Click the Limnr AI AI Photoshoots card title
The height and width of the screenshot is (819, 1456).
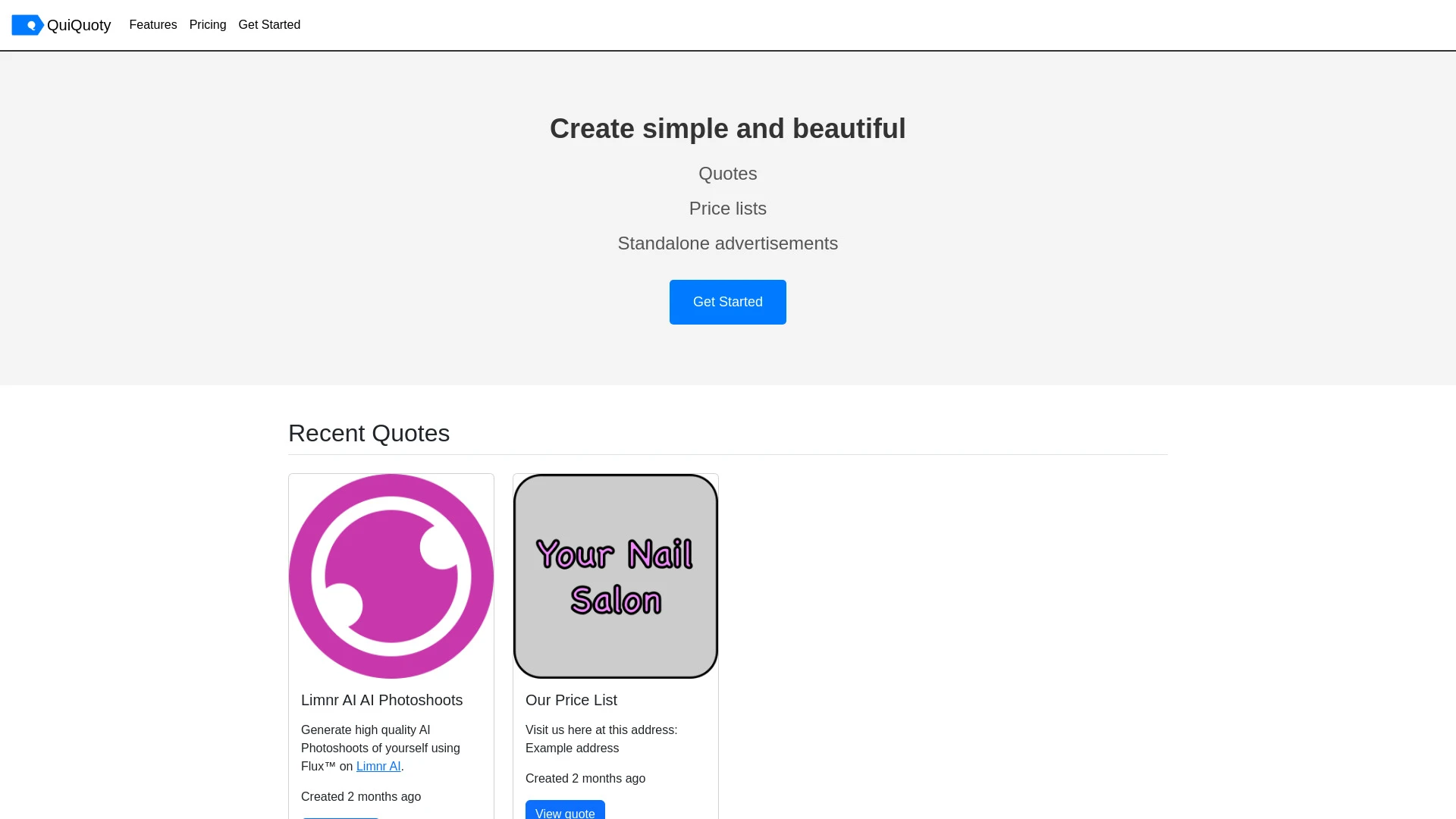[x=381, y=700]
